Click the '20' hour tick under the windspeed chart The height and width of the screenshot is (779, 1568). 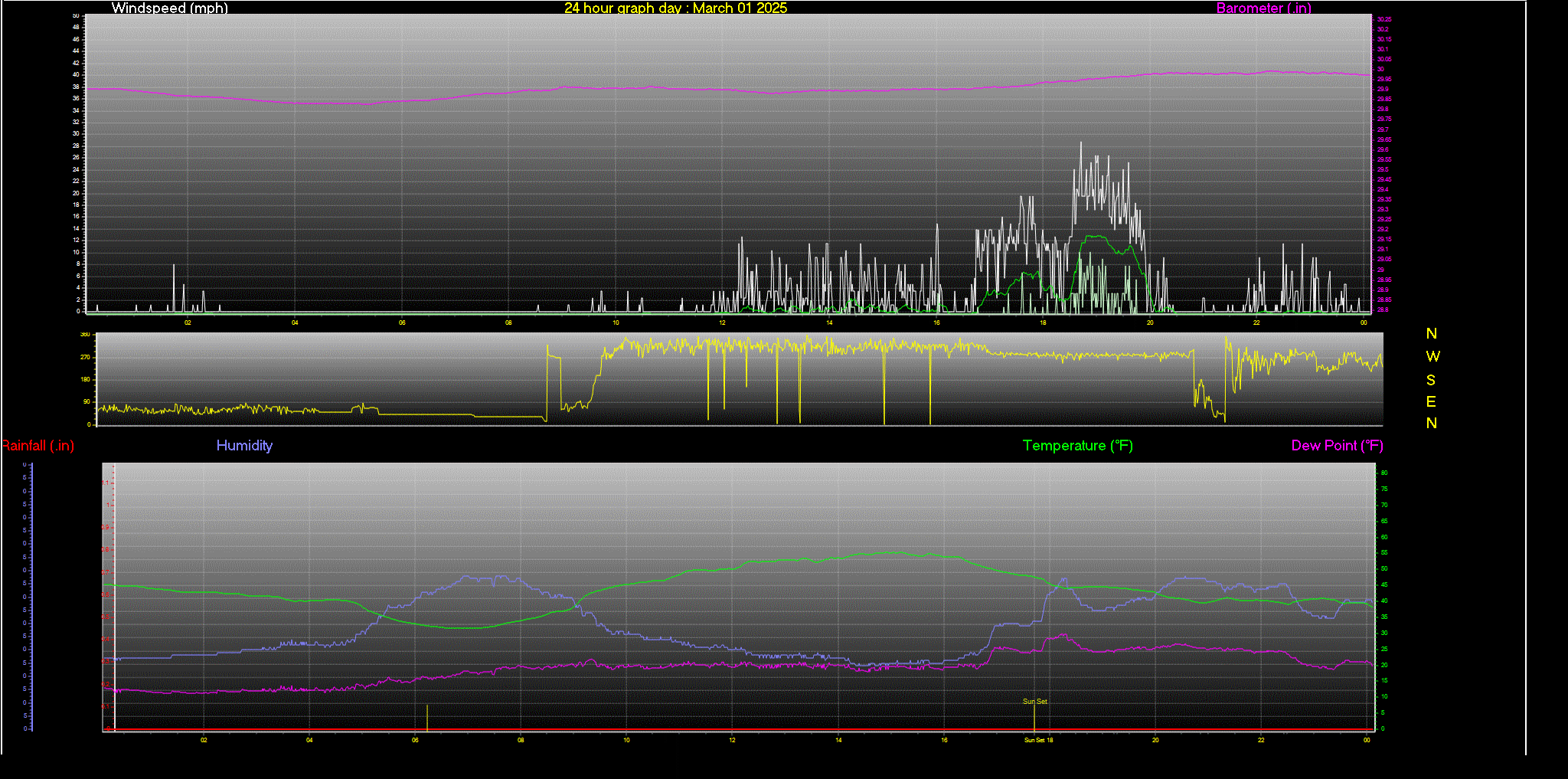point(1150,322)
